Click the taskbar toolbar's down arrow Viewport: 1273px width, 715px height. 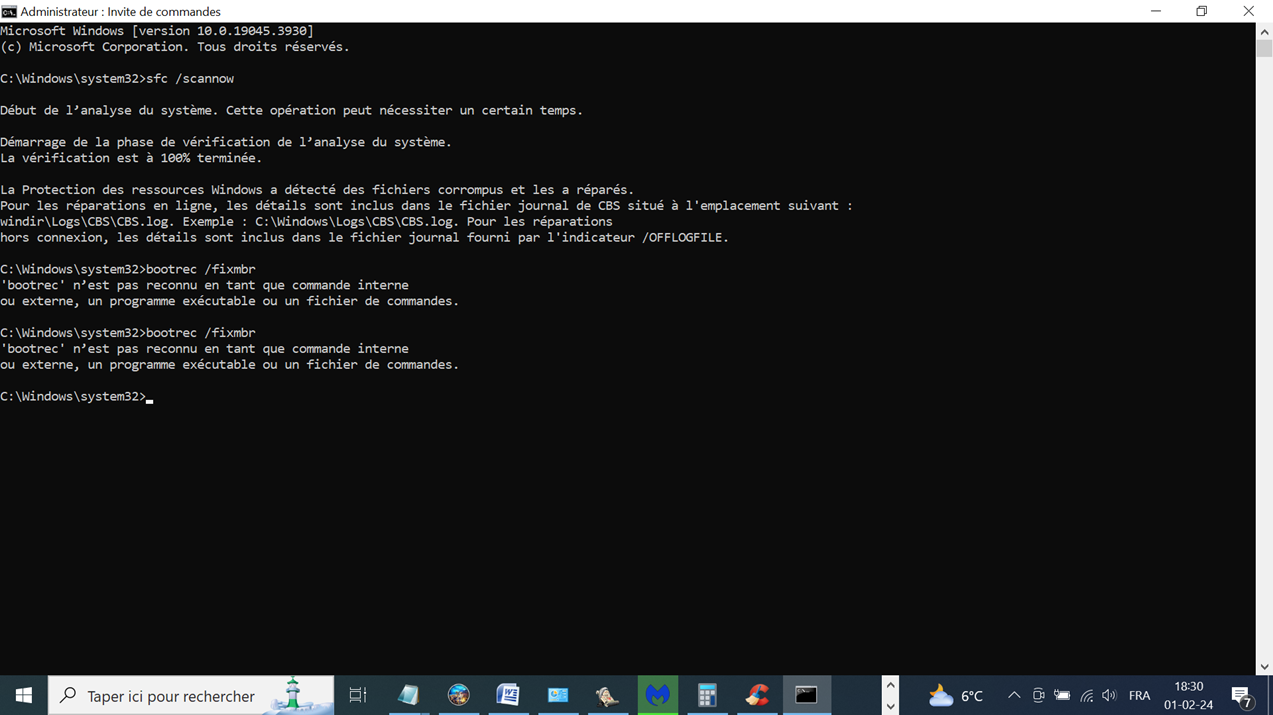point(890,706)
